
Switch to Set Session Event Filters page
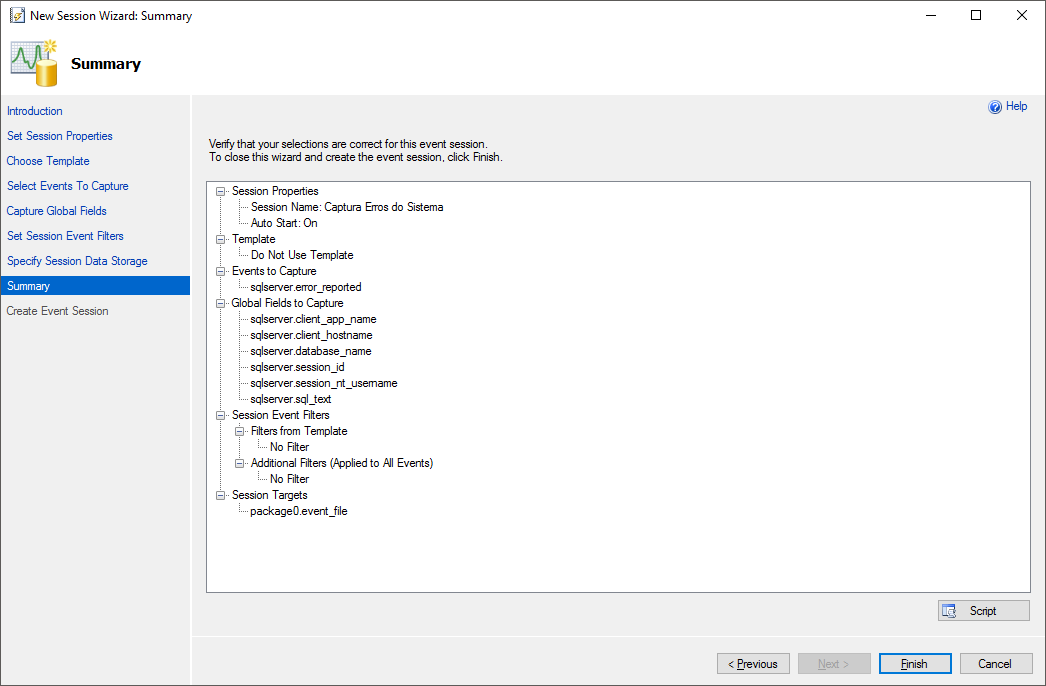65,236
